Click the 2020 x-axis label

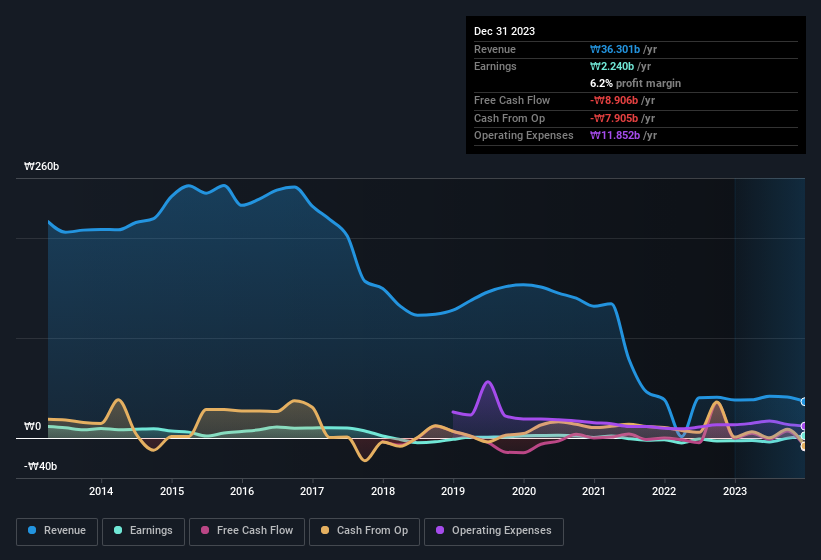click(524, 491)
